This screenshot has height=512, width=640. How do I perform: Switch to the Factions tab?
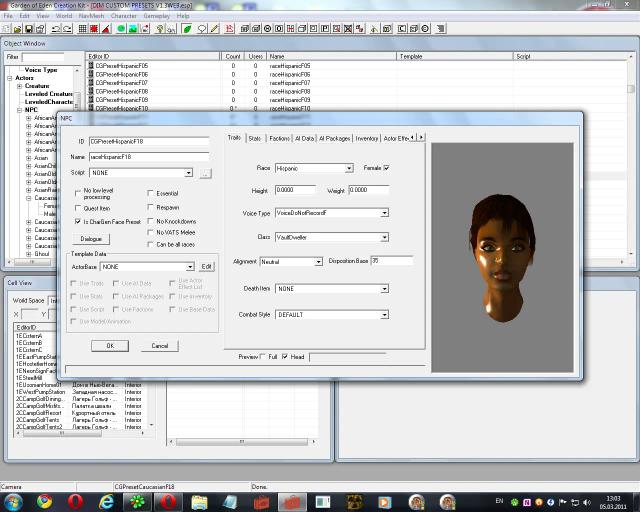[280, 138]
